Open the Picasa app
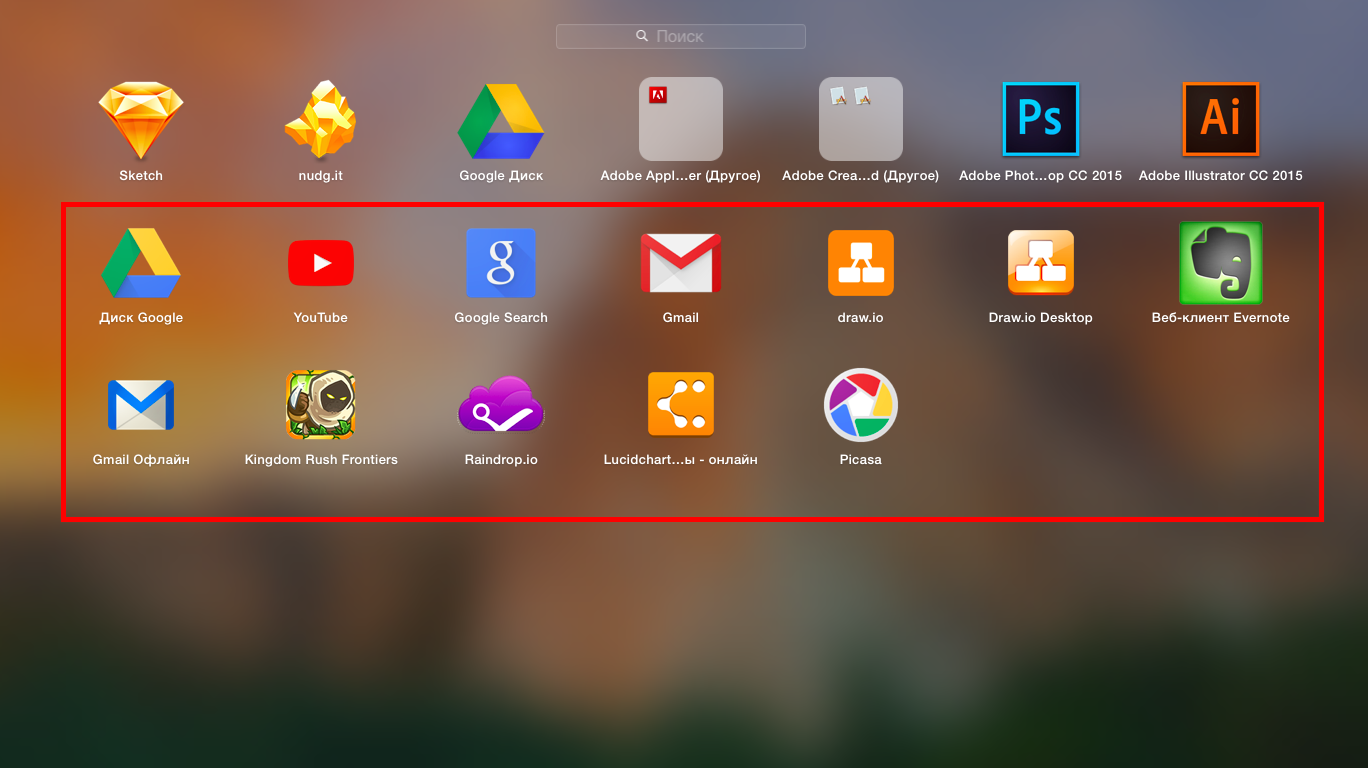The image size is (1368, 768). coord(861,405)
